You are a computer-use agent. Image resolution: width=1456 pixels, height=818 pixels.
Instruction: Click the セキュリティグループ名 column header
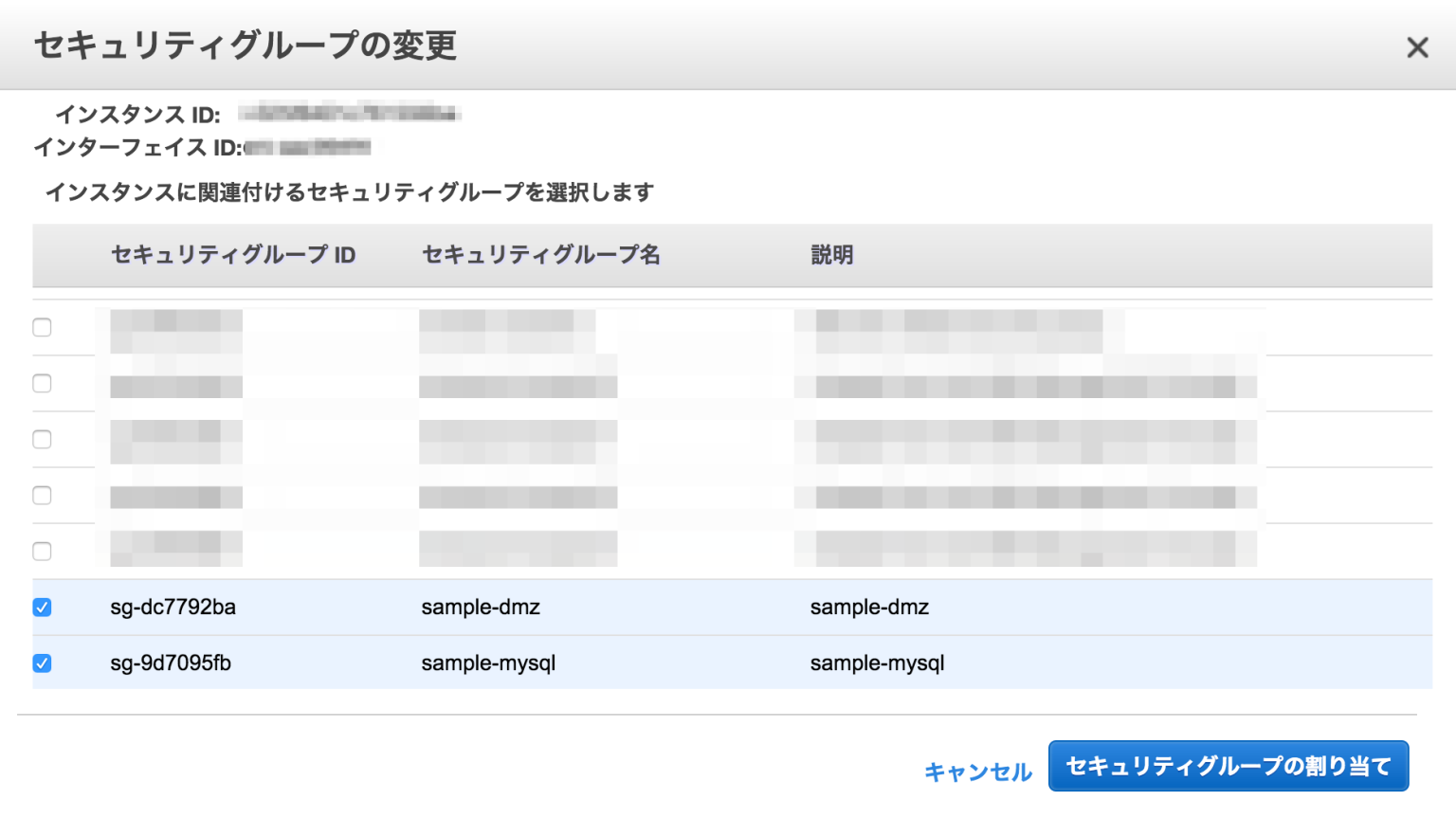point(540,255)
